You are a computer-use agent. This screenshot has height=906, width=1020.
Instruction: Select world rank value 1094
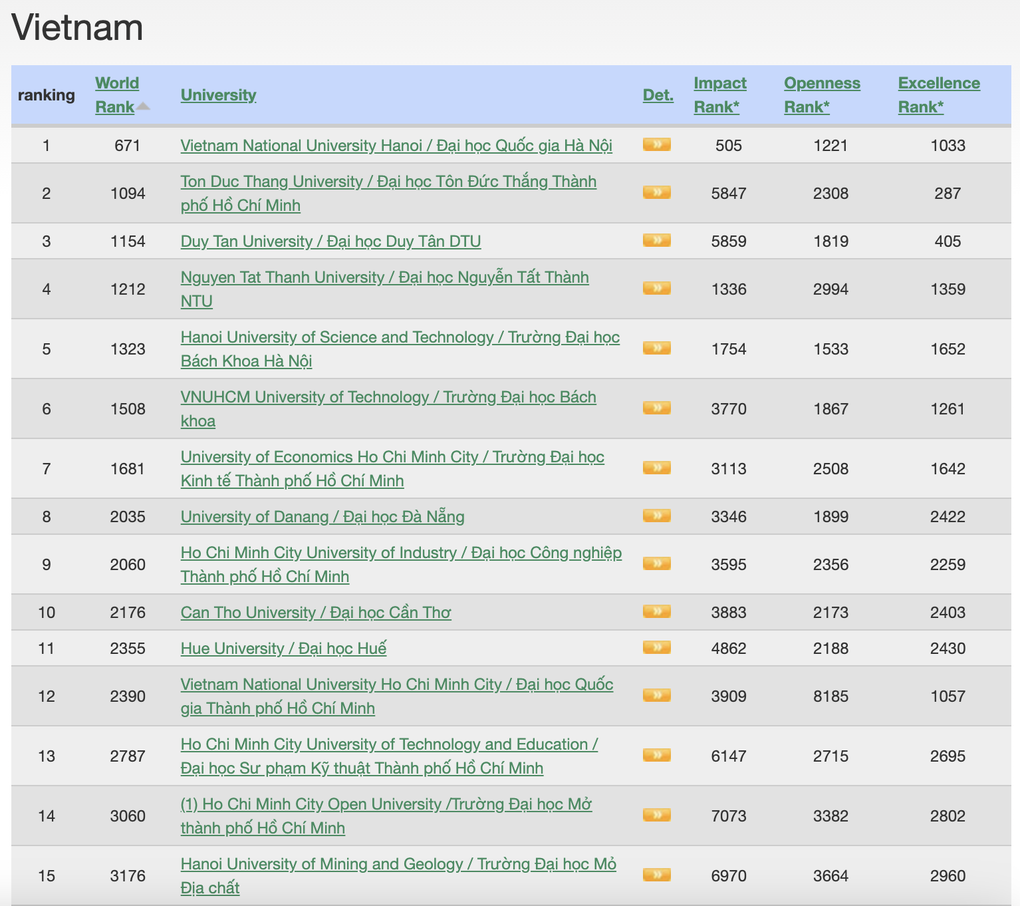pyautogui.click(x=128, y=193)
